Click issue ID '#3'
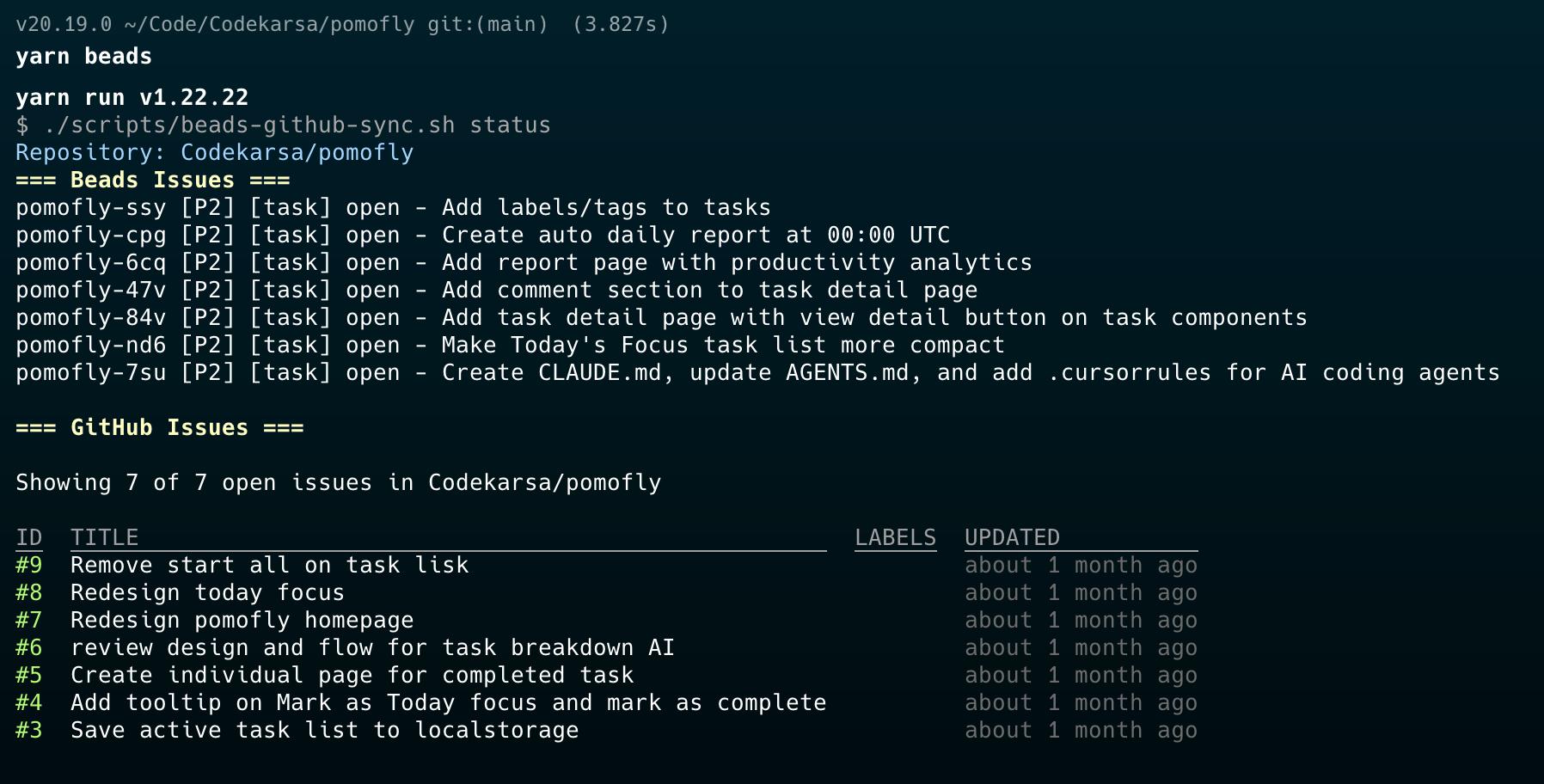Screen dimensions: 1544x784 (x=29, y=731)
